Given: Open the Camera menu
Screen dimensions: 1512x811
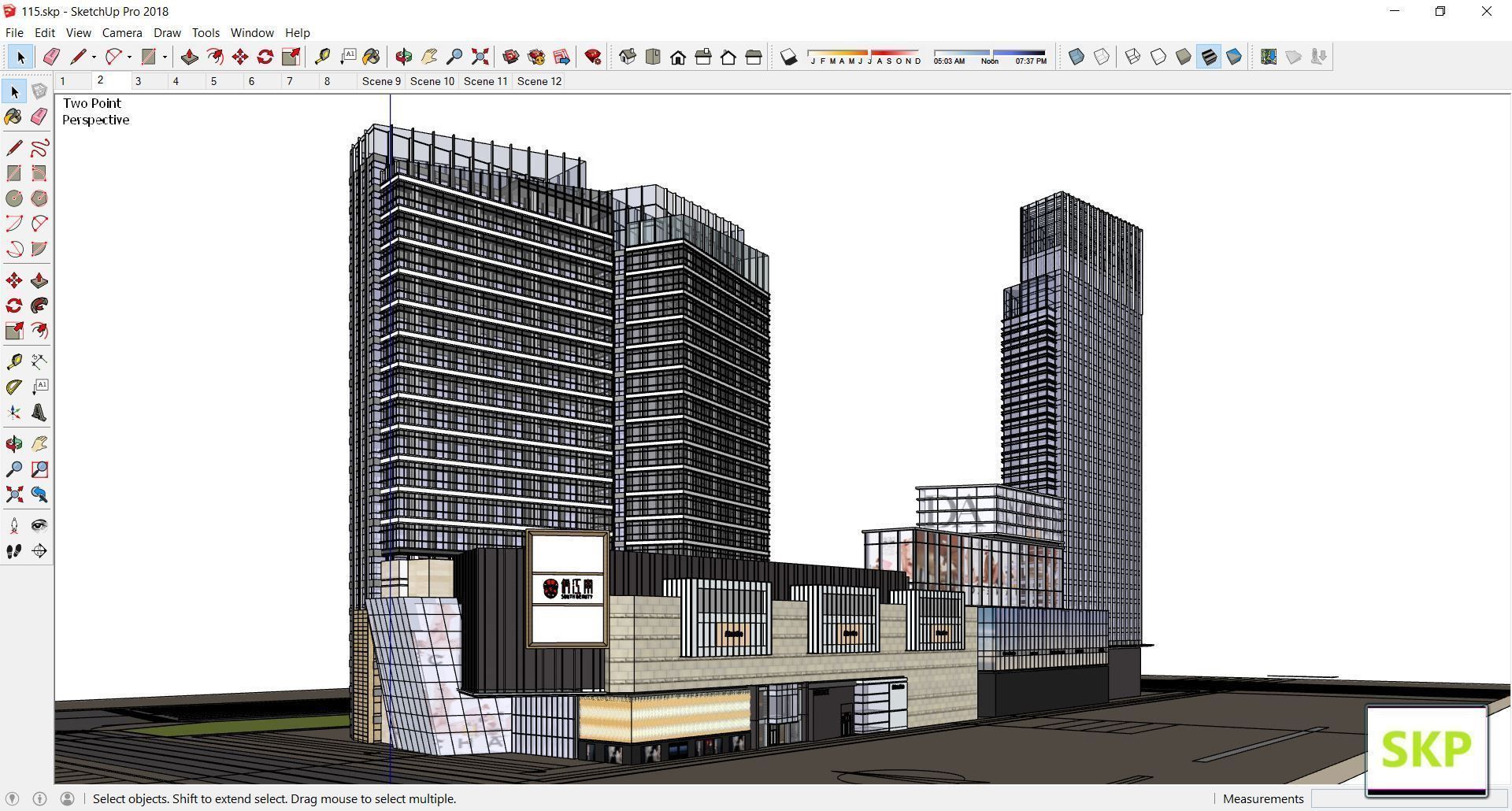Looking at the screenshot, I should pos(122,33).
